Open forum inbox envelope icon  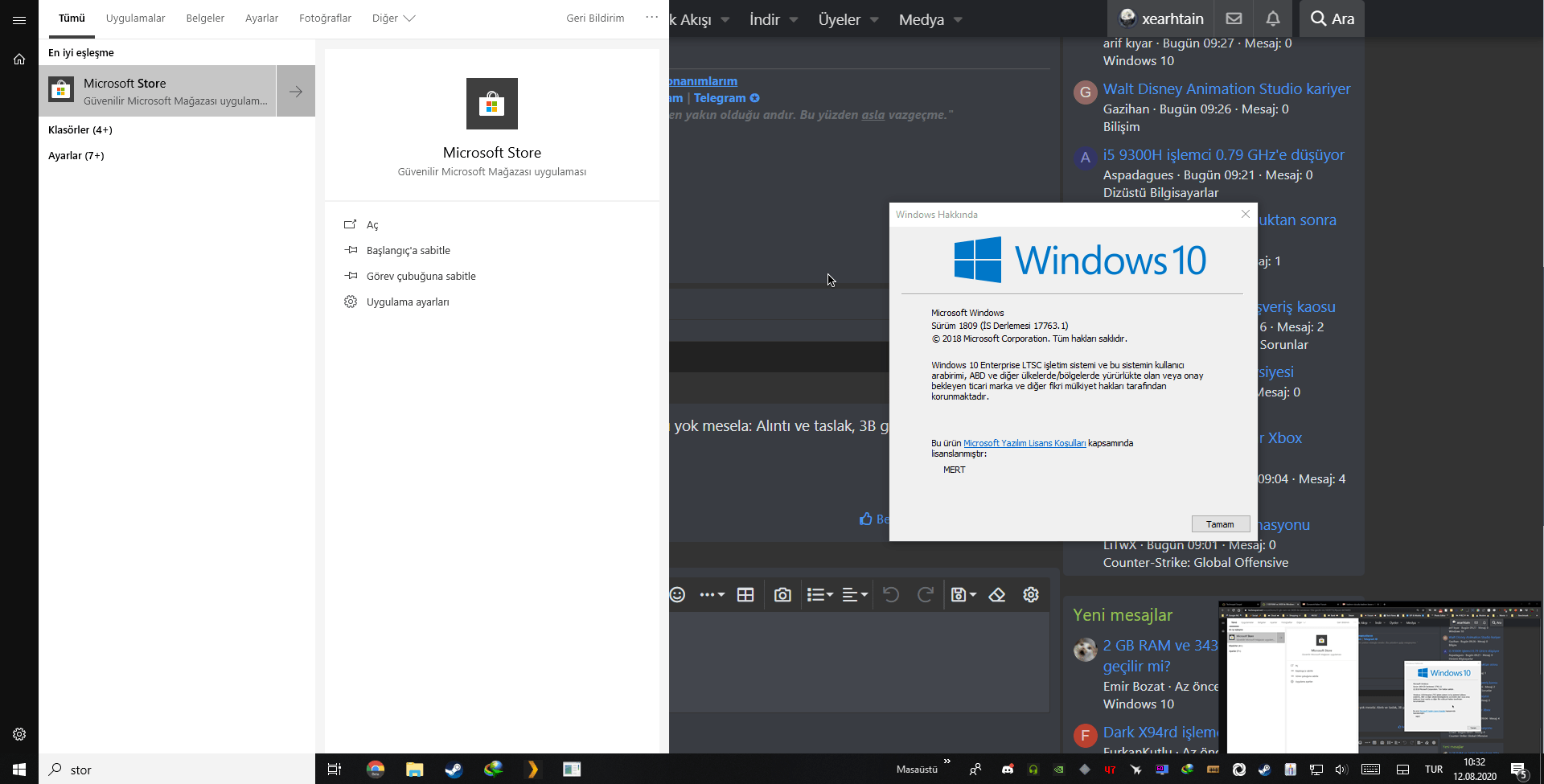[1234, 18]
